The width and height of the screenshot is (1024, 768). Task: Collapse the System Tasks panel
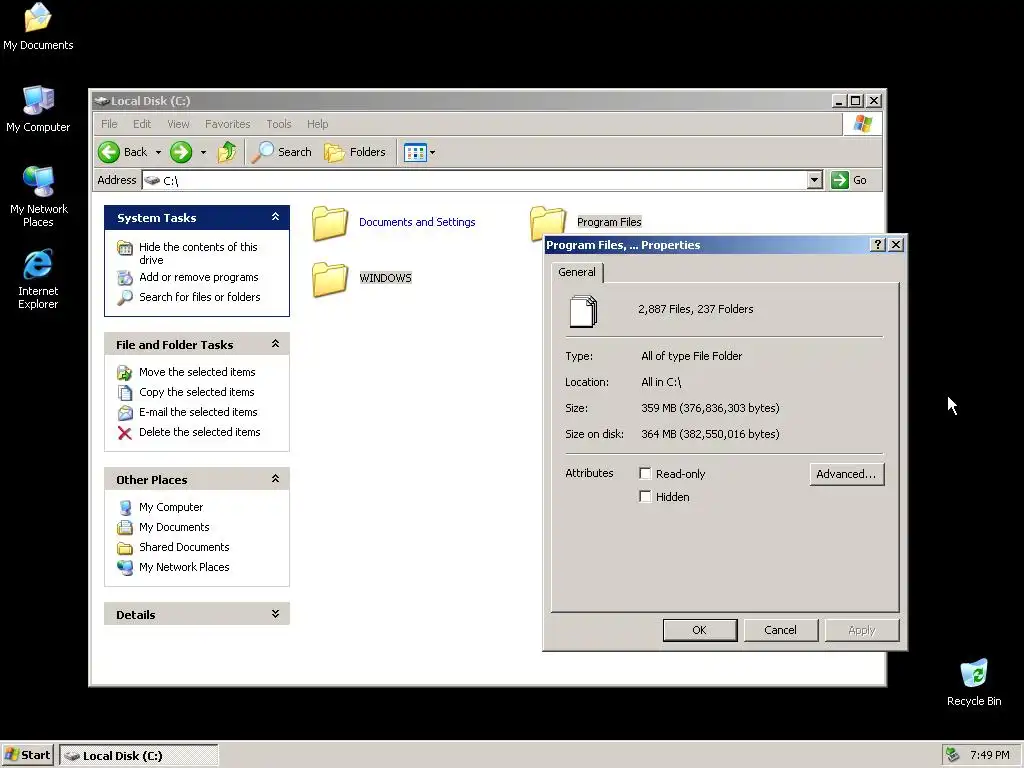tap(276, 217)
